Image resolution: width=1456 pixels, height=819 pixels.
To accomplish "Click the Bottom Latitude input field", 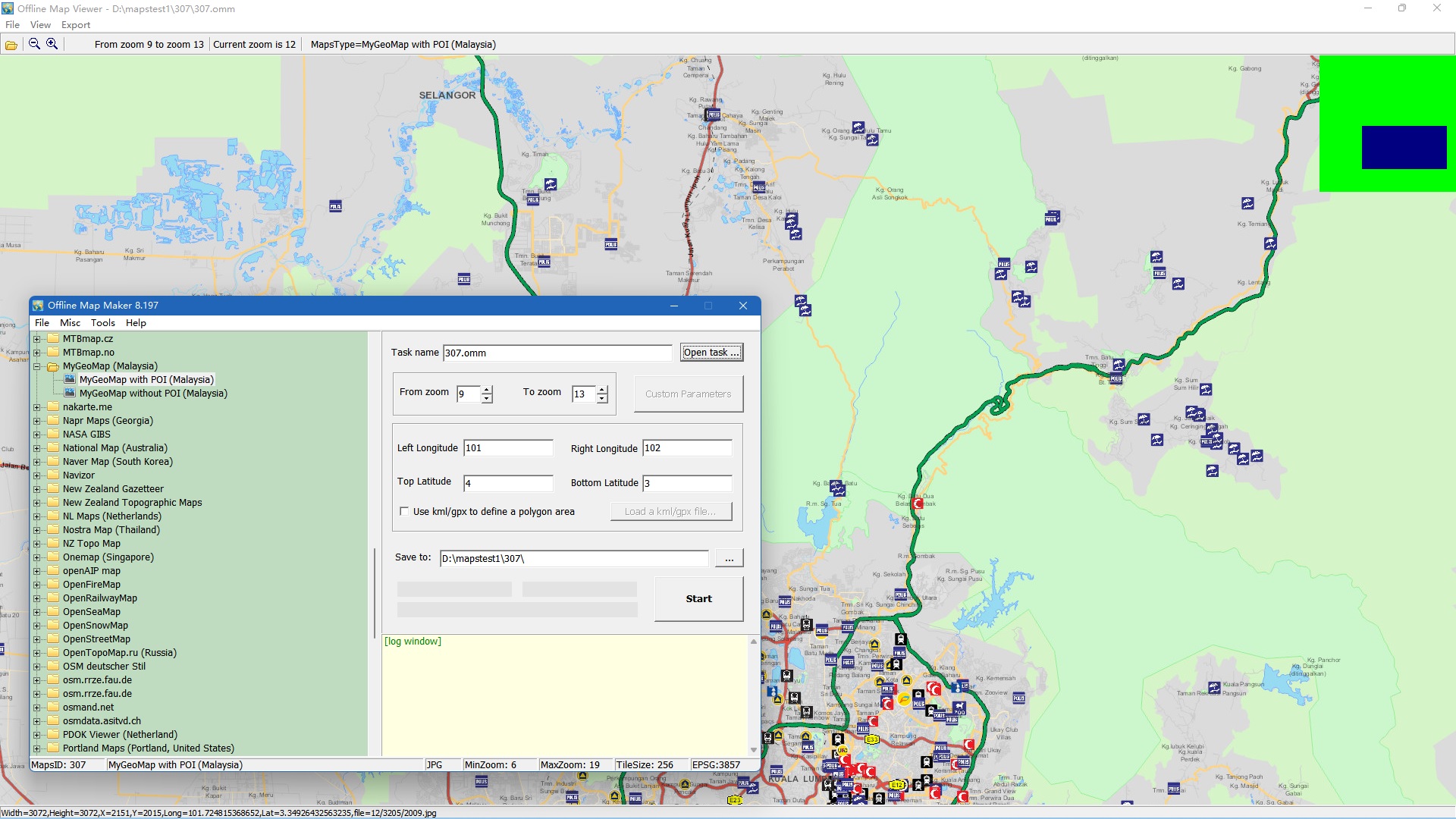I will coord(687,483).
